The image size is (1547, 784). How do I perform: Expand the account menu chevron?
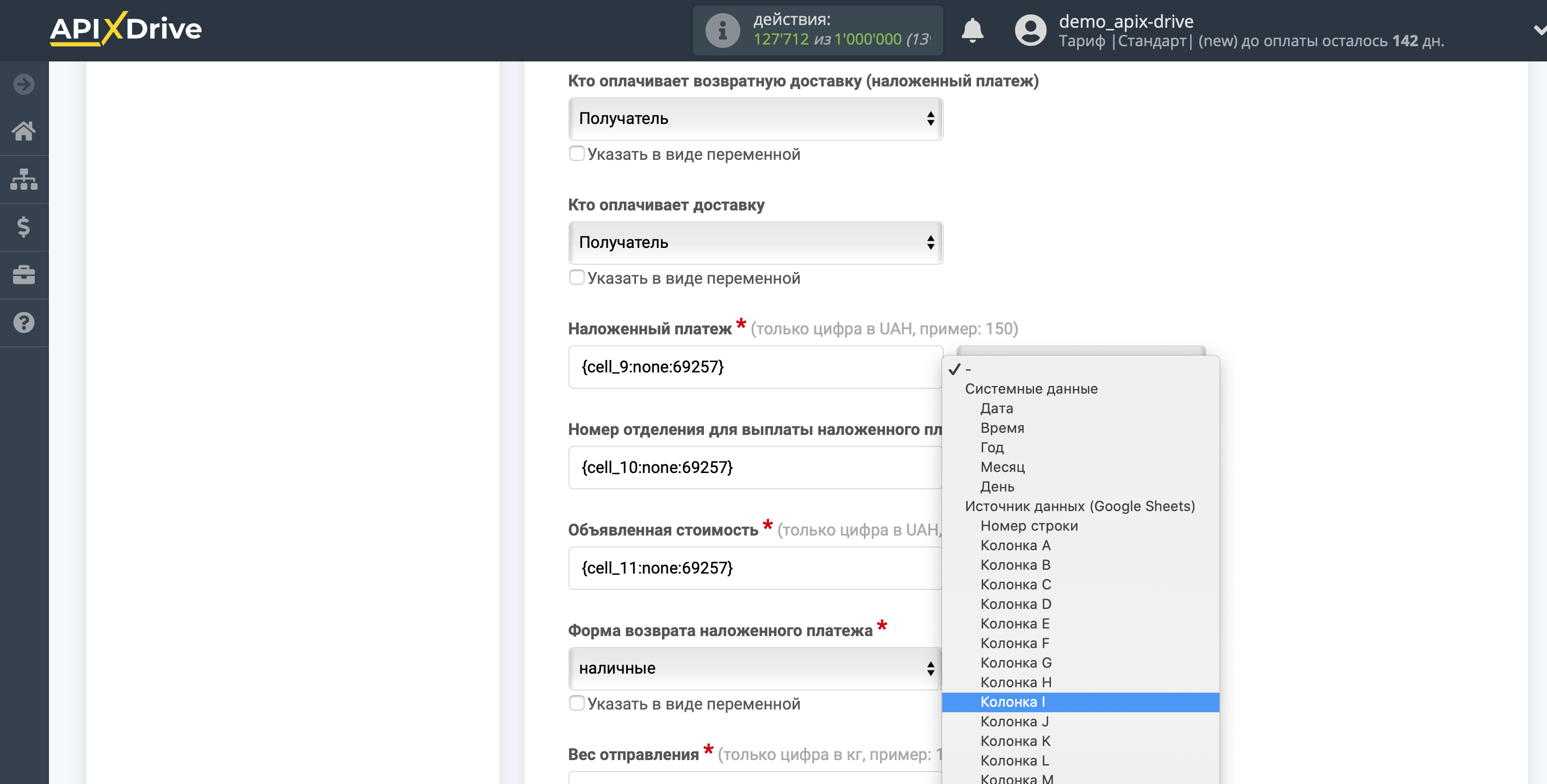click(x=1539, y=30)
